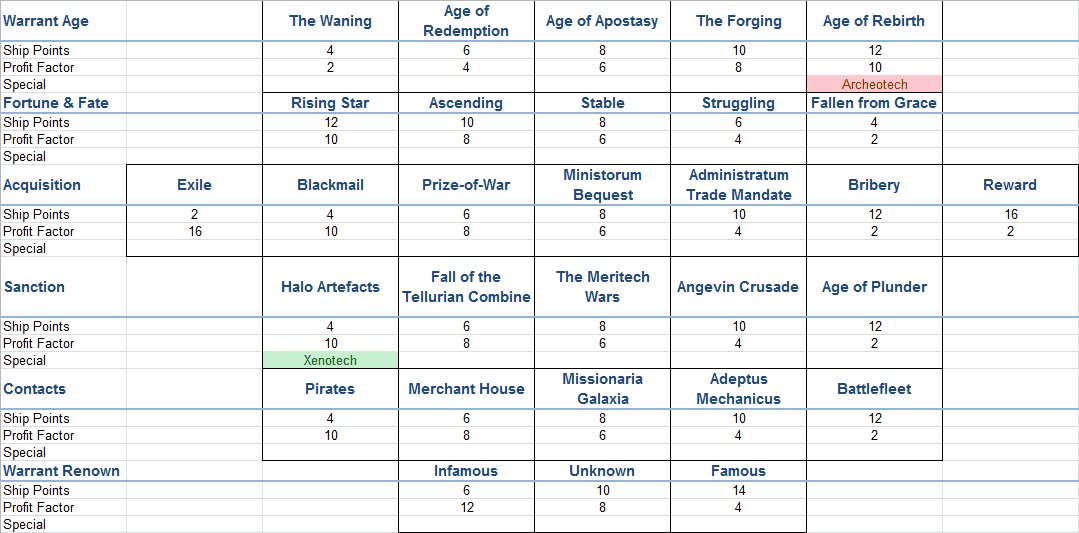The image size is (1079, 533).
Task: Select the Infamous renown cell
Action: point(466,471)
